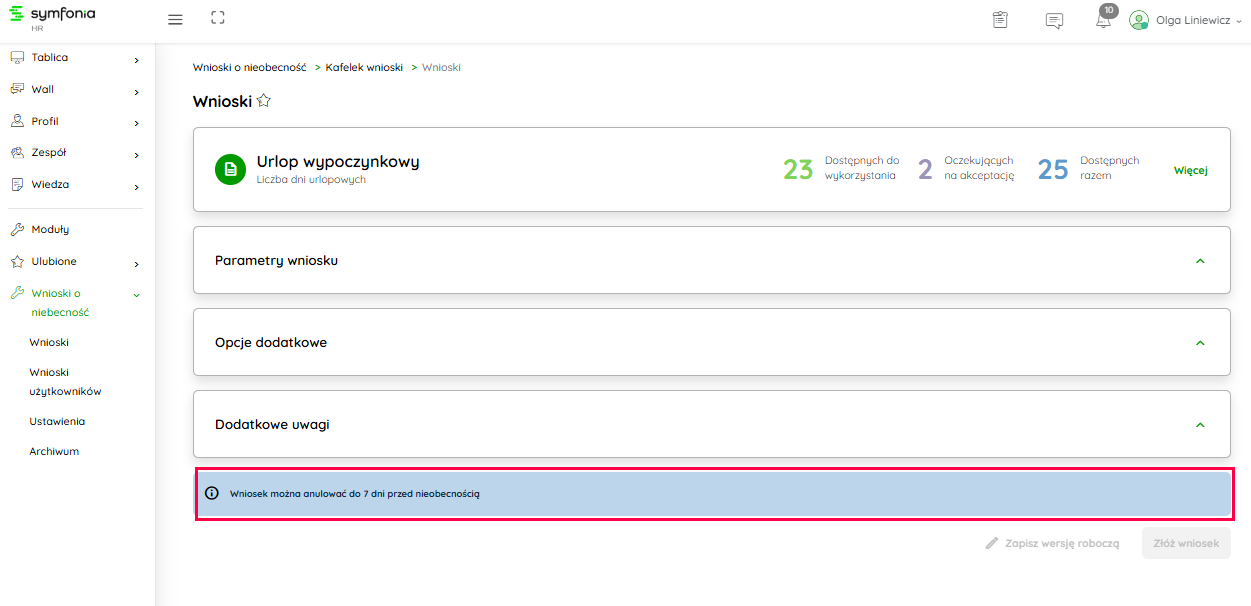Image resolution: width=1251 pixels, height=606 pixels.
Task: Go to Kafelek wnioski breadcrumb
Action: [364, 67]
